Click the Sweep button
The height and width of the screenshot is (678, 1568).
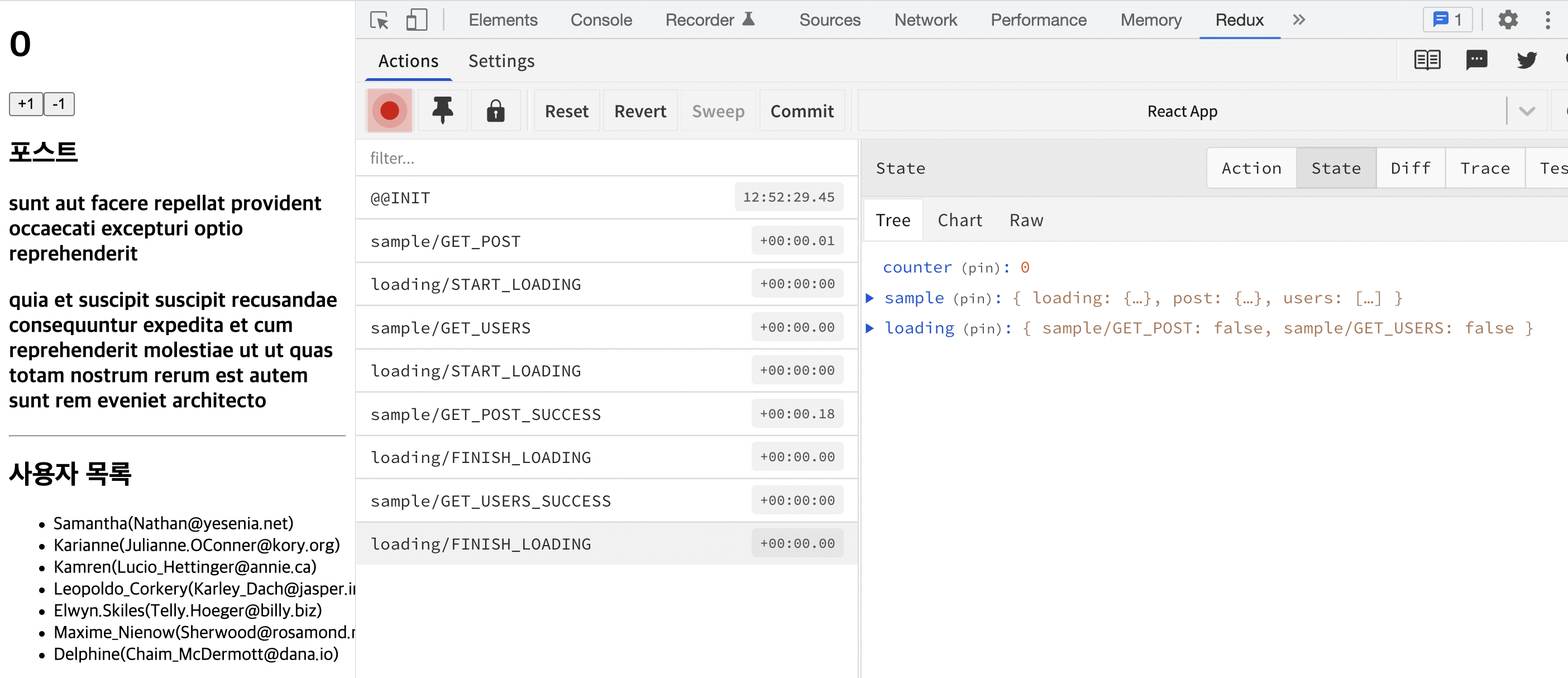[718, 111]
